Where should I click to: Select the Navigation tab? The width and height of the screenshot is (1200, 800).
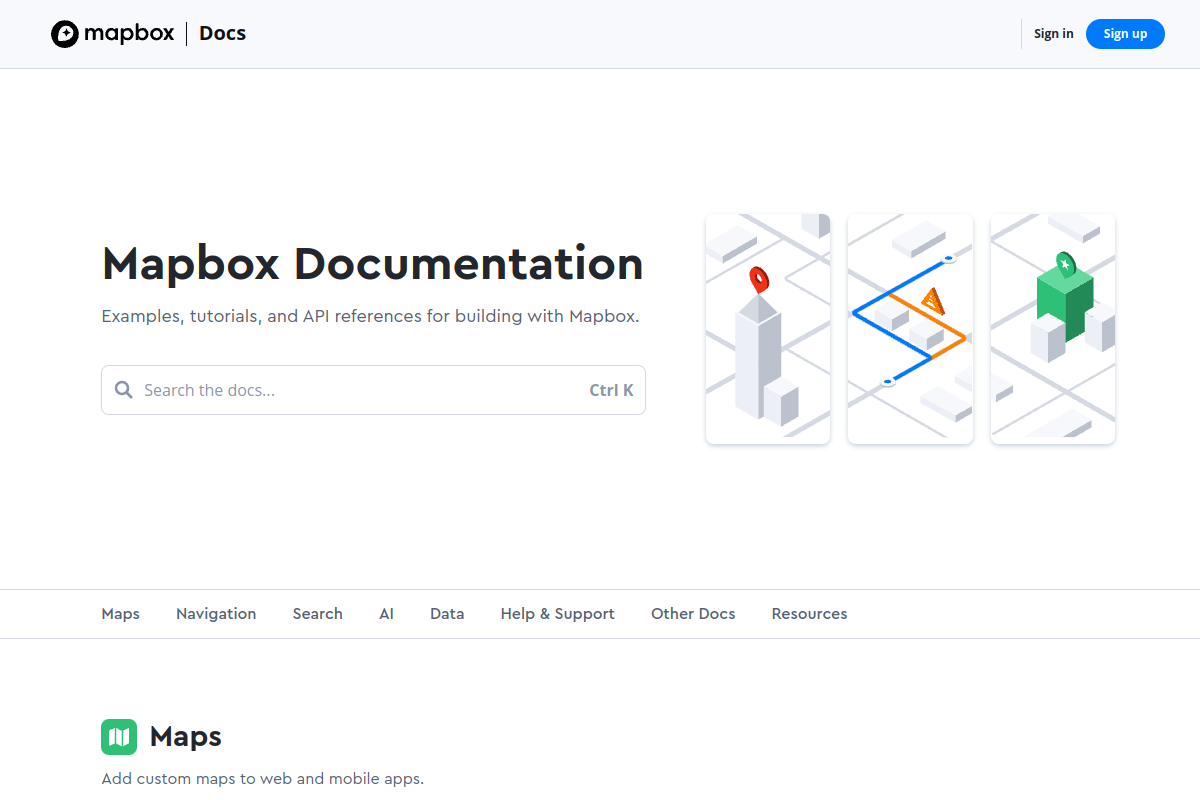click(216, 614)
